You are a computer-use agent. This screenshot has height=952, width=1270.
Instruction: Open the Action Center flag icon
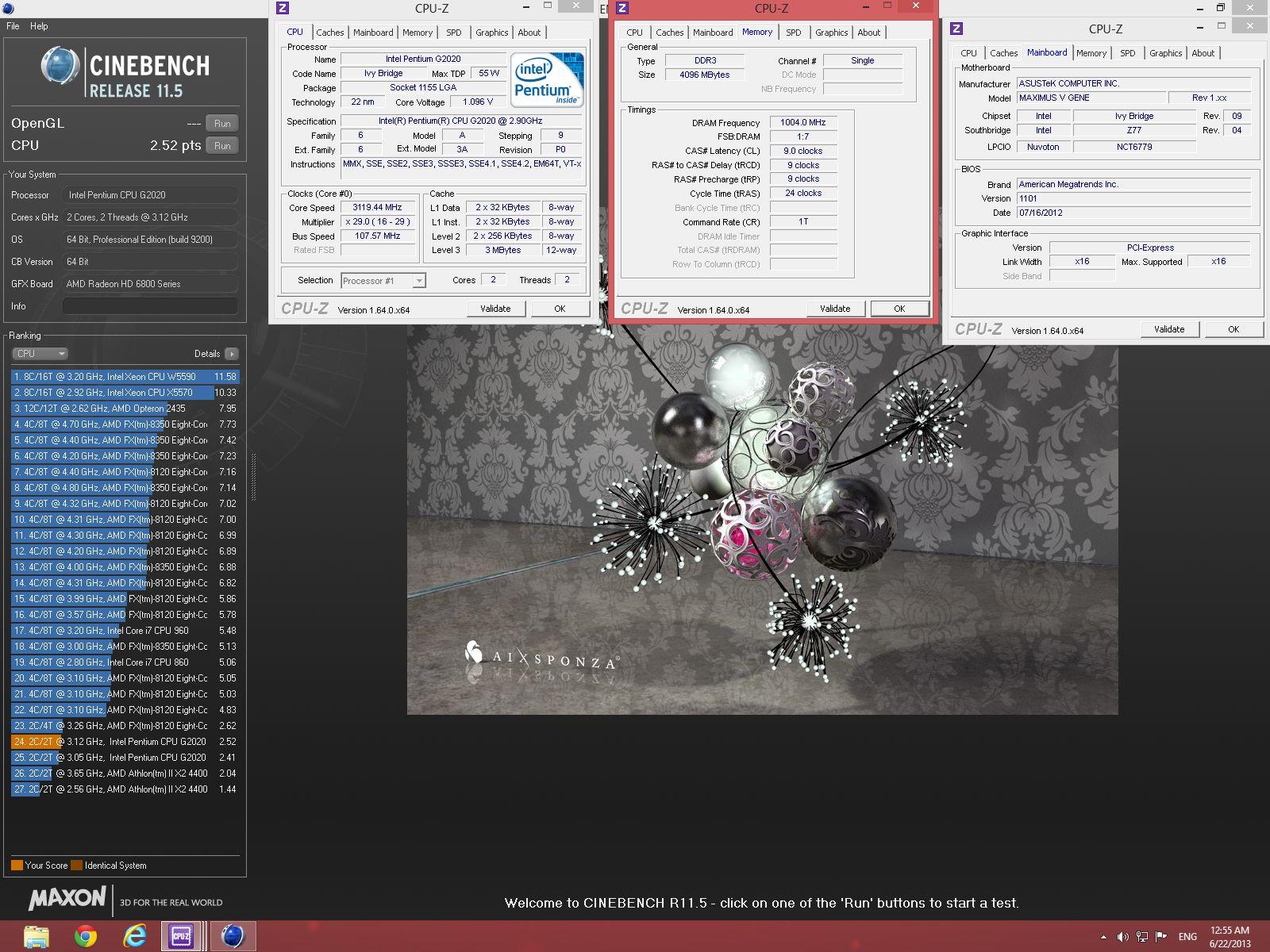(x=1161, y=937)
